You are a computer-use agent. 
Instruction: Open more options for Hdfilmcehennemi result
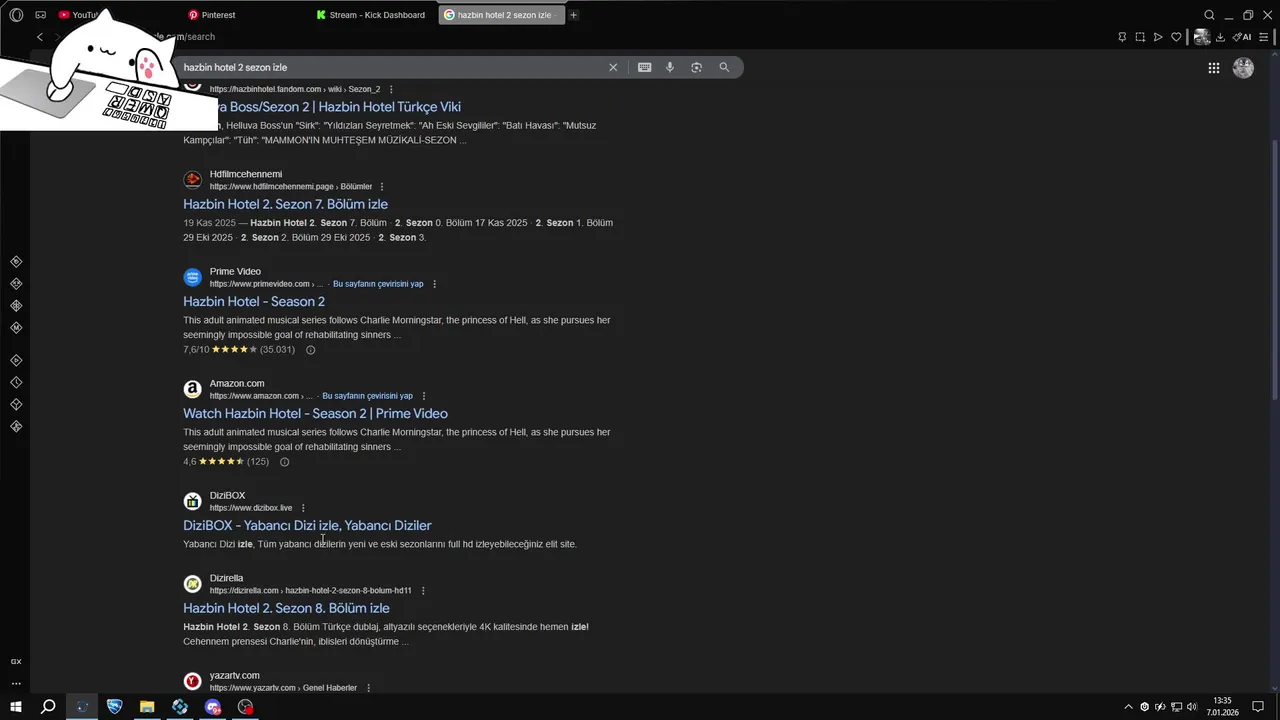pos(382,187)
